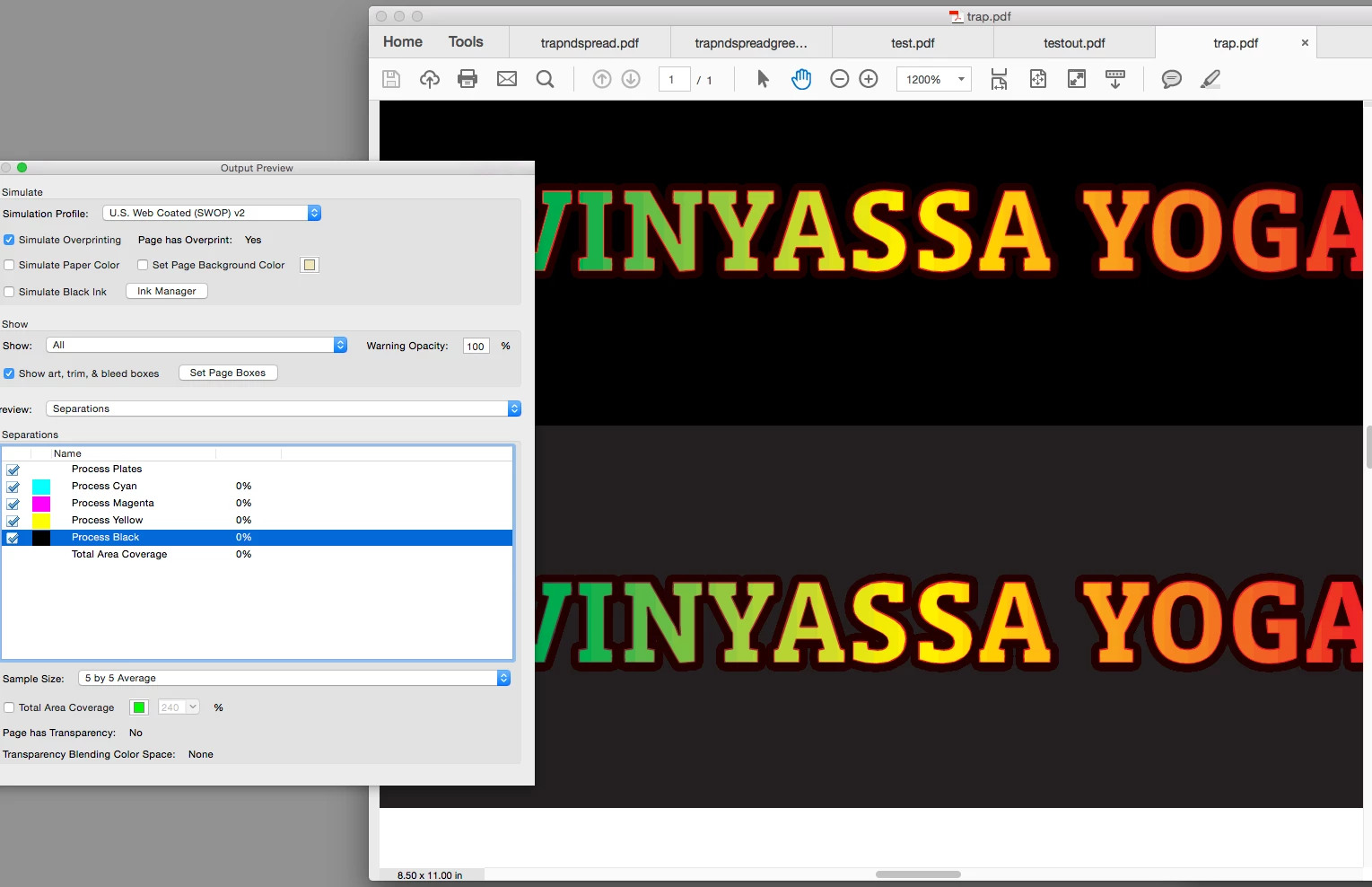Image resolution: width=1372 pixels, height=887 pixels.
Task: Click the fit one full page icon
Action: [1038, 79]
